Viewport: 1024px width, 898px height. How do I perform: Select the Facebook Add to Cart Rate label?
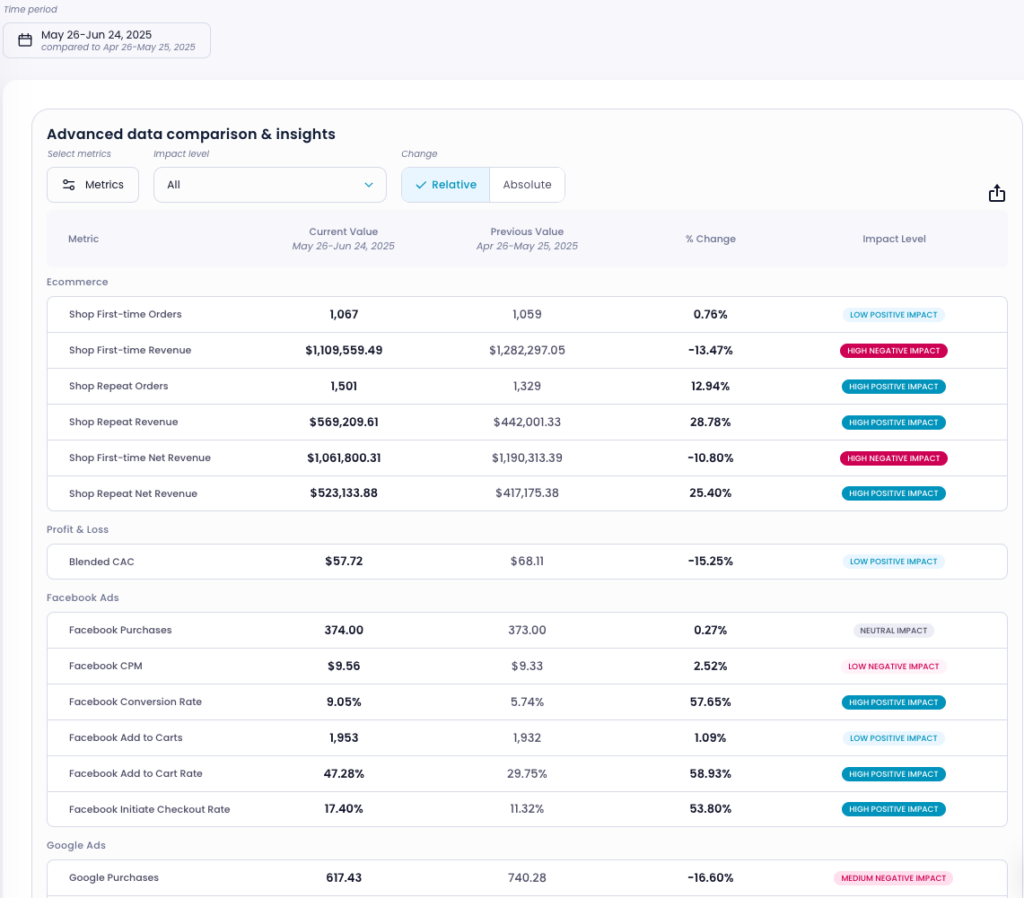[x=136, y=774]
